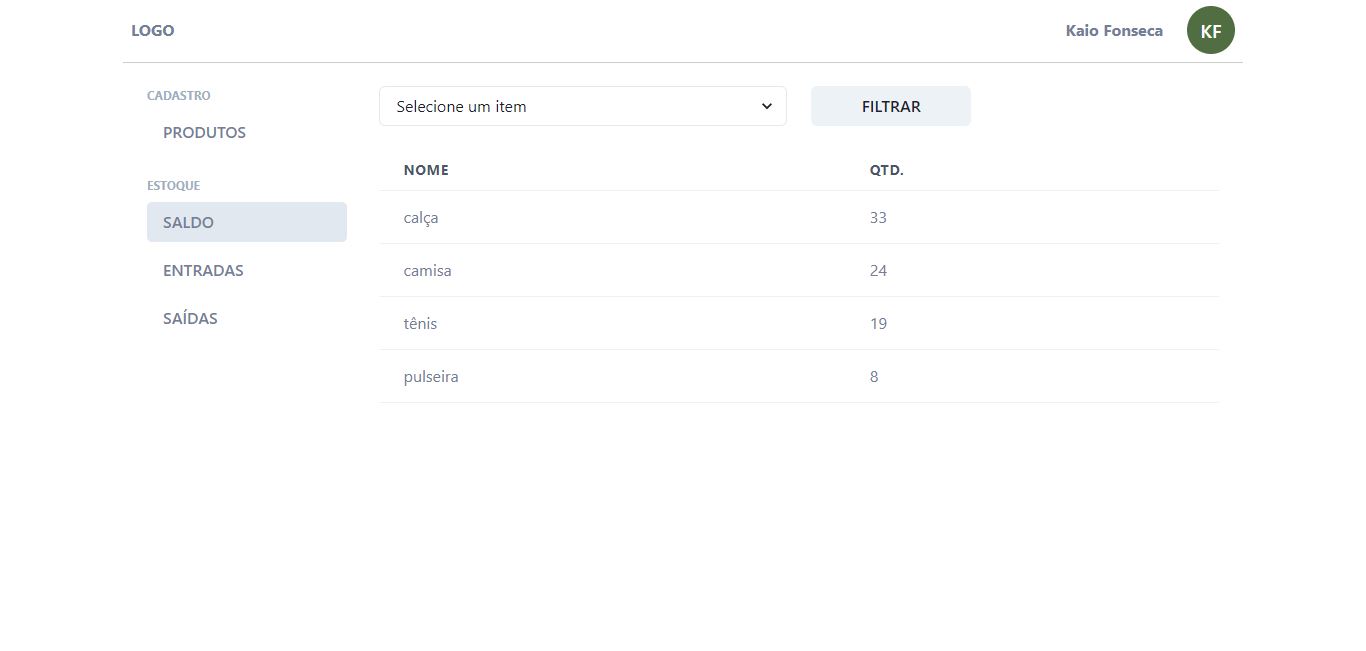Select the 'calça' row in the table
Image resolution: width=1366 pixels, height=651 pixels.
click(x=420, y=217)
